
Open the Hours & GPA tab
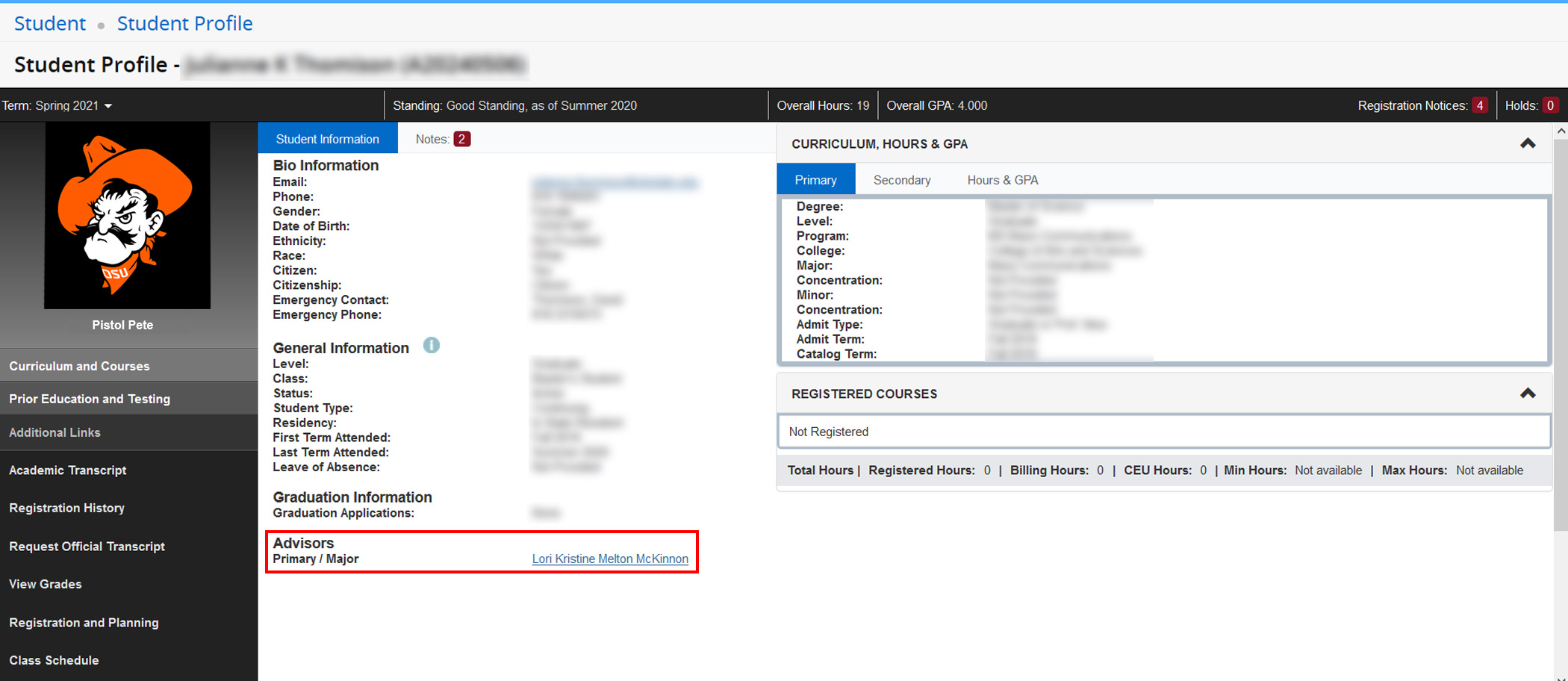(1002, 179)
